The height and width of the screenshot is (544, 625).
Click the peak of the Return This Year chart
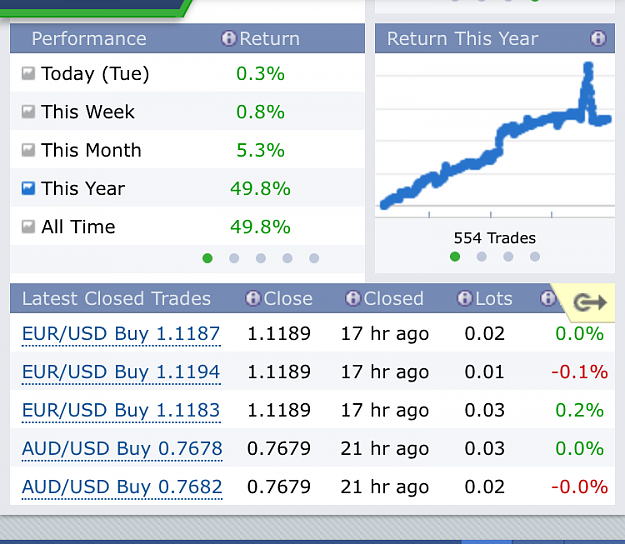[588, 66]
